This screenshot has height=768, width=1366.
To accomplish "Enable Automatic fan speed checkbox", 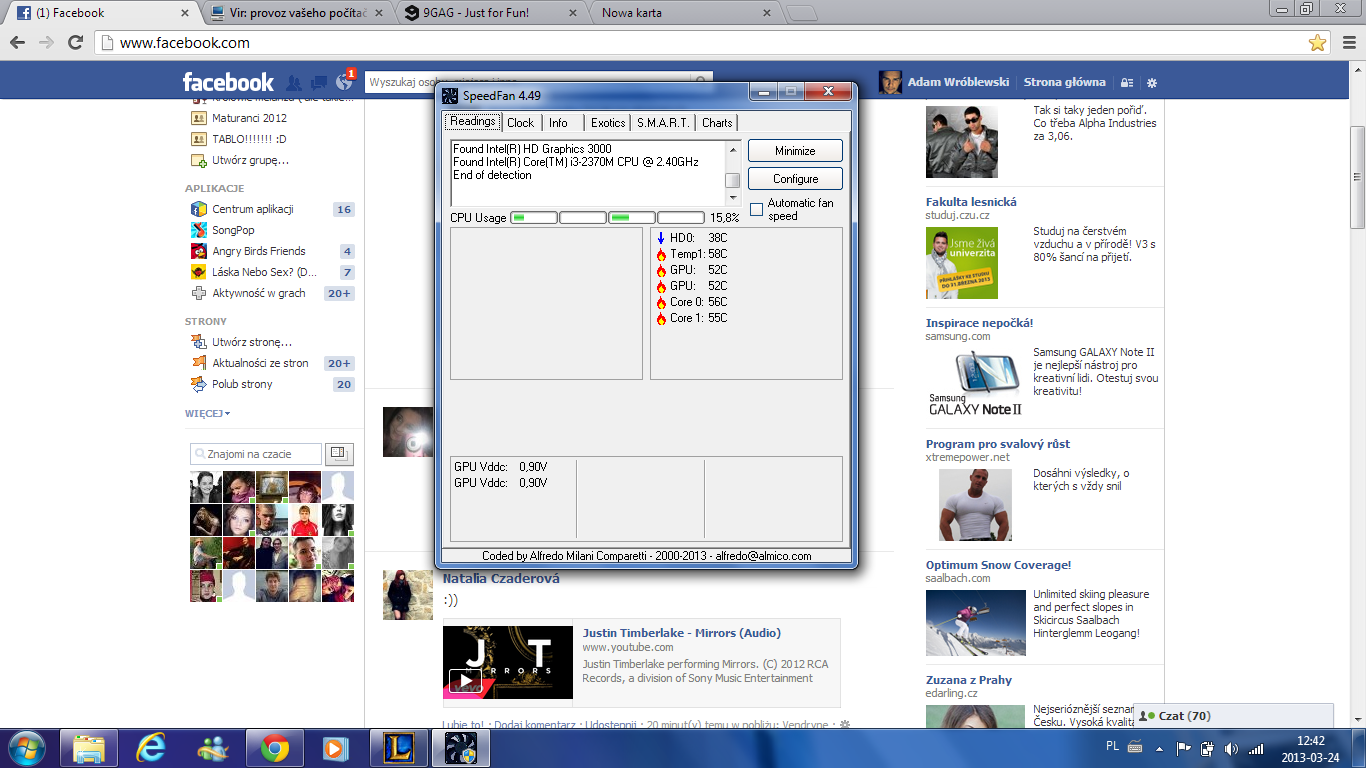I will point(757,210).
